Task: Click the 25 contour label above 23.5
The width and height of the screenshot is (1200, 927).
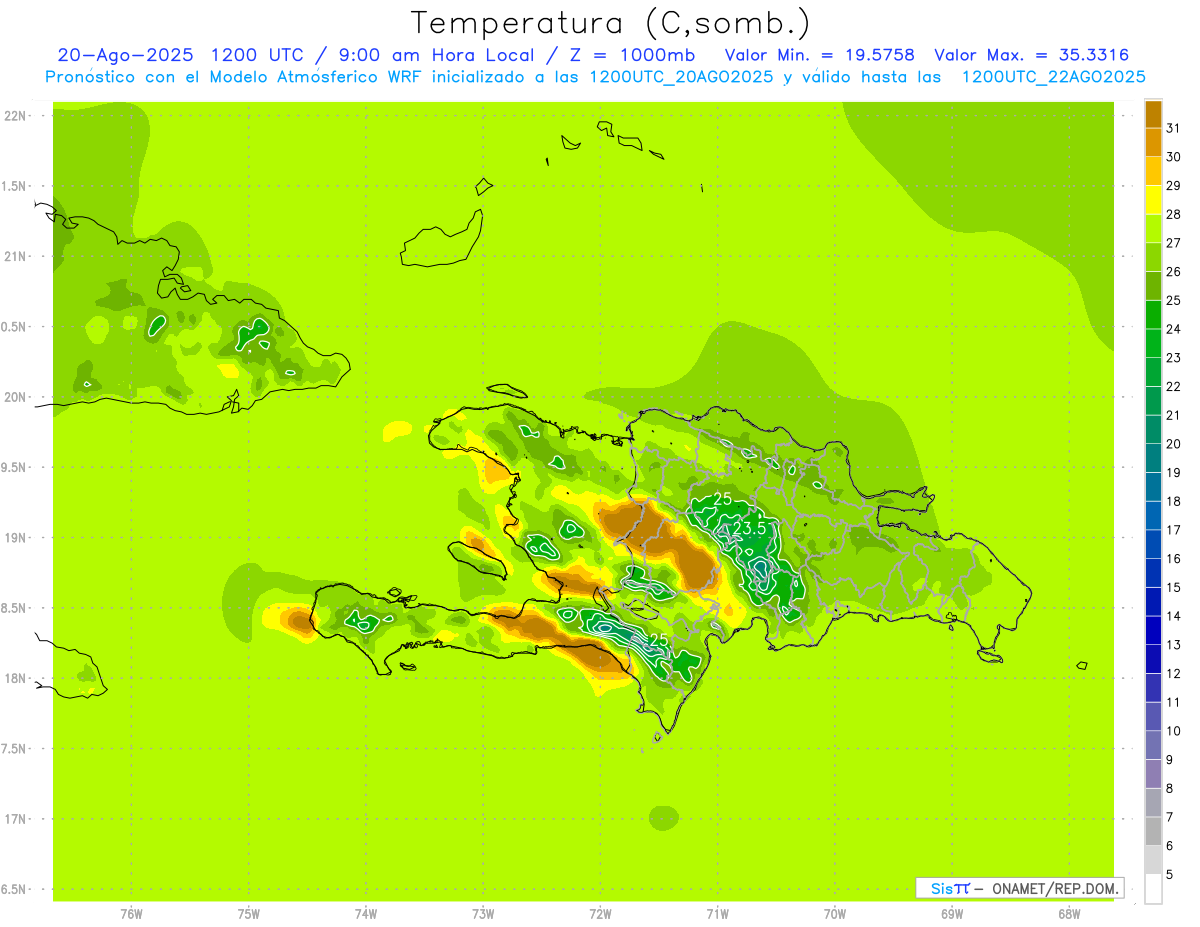Action: [723, 499]
